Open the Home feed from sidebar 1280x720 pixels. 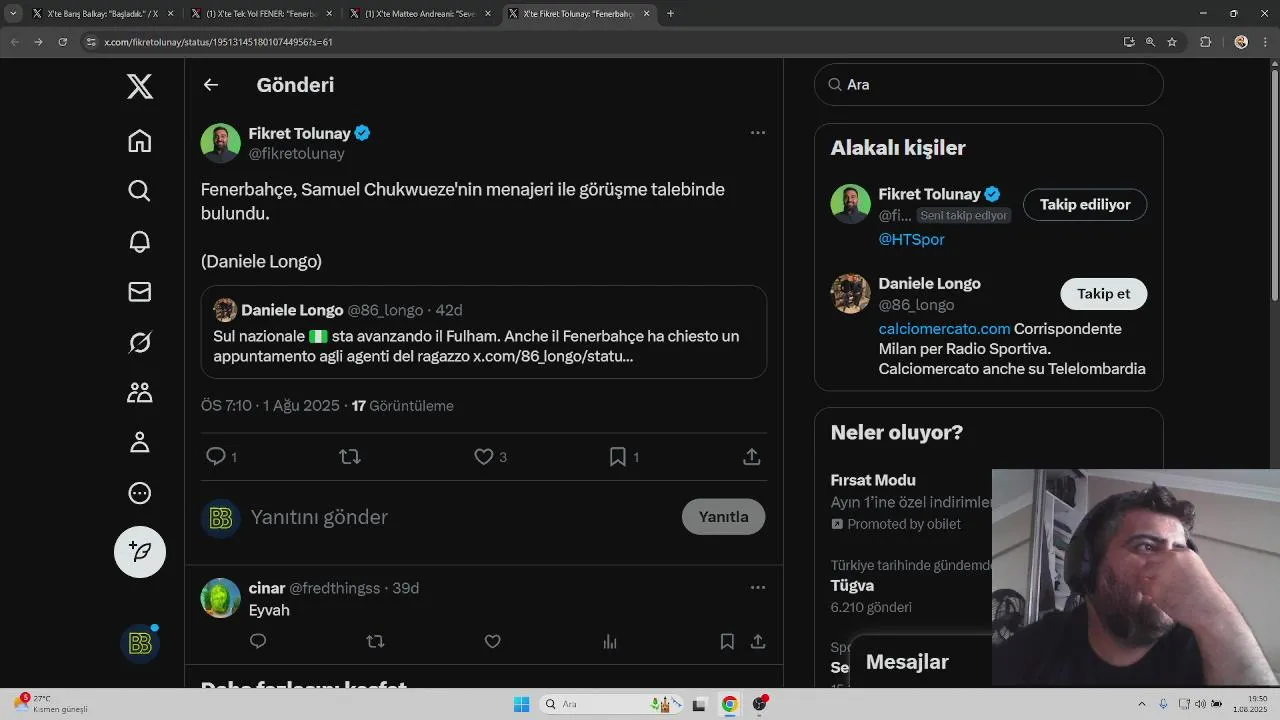tap(140, 141)
